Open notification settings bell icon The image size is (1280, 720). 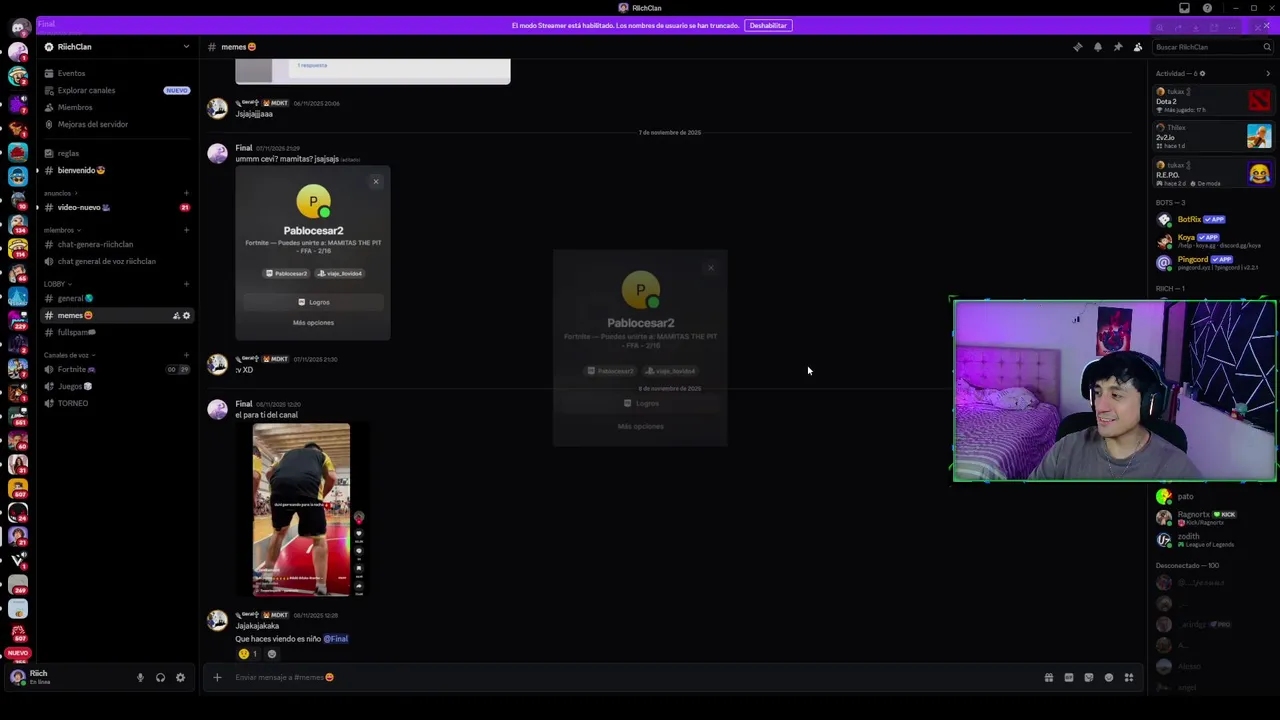click(x=1097, y=47)
